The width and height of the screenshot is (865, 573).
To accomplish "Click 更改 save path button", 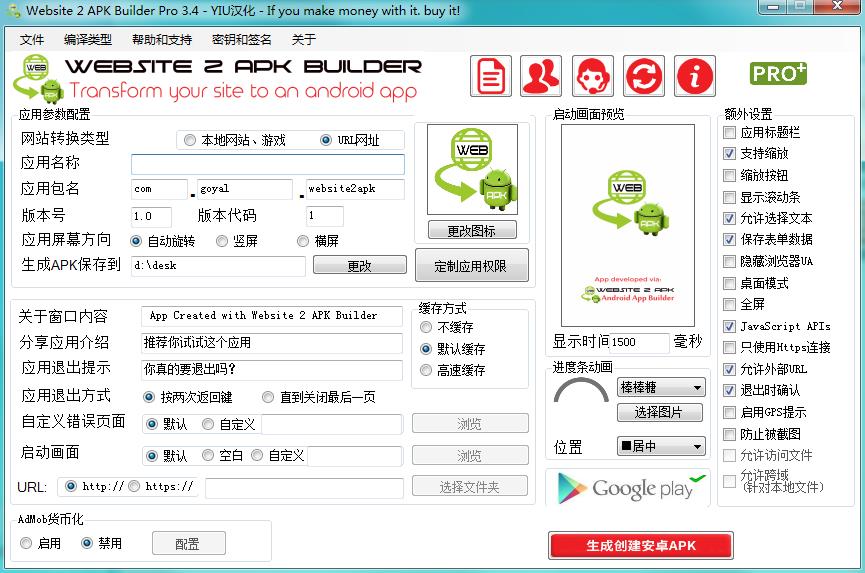I will point(360,266).
